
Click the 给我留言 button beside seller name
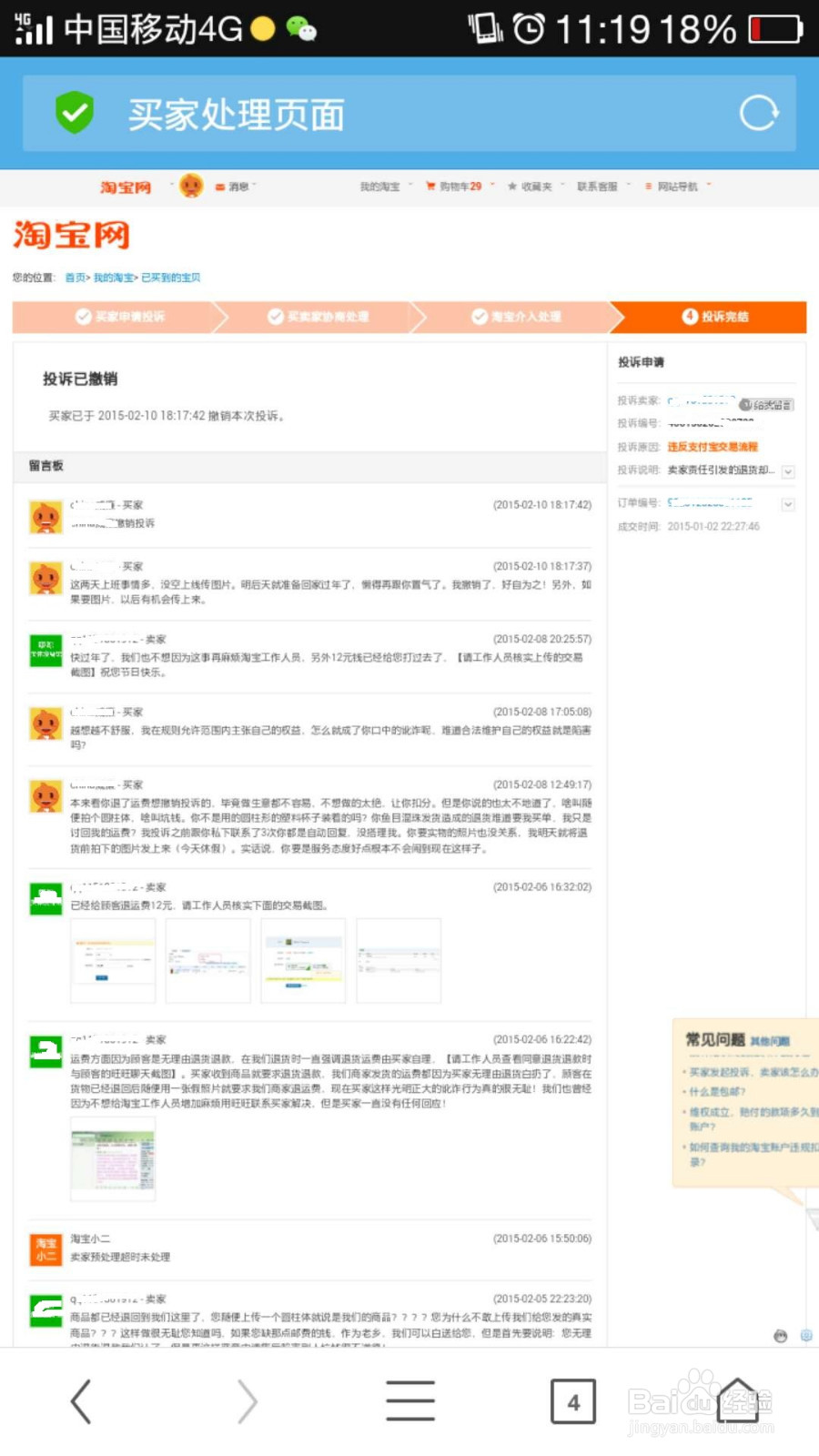[x=766, y=405]
